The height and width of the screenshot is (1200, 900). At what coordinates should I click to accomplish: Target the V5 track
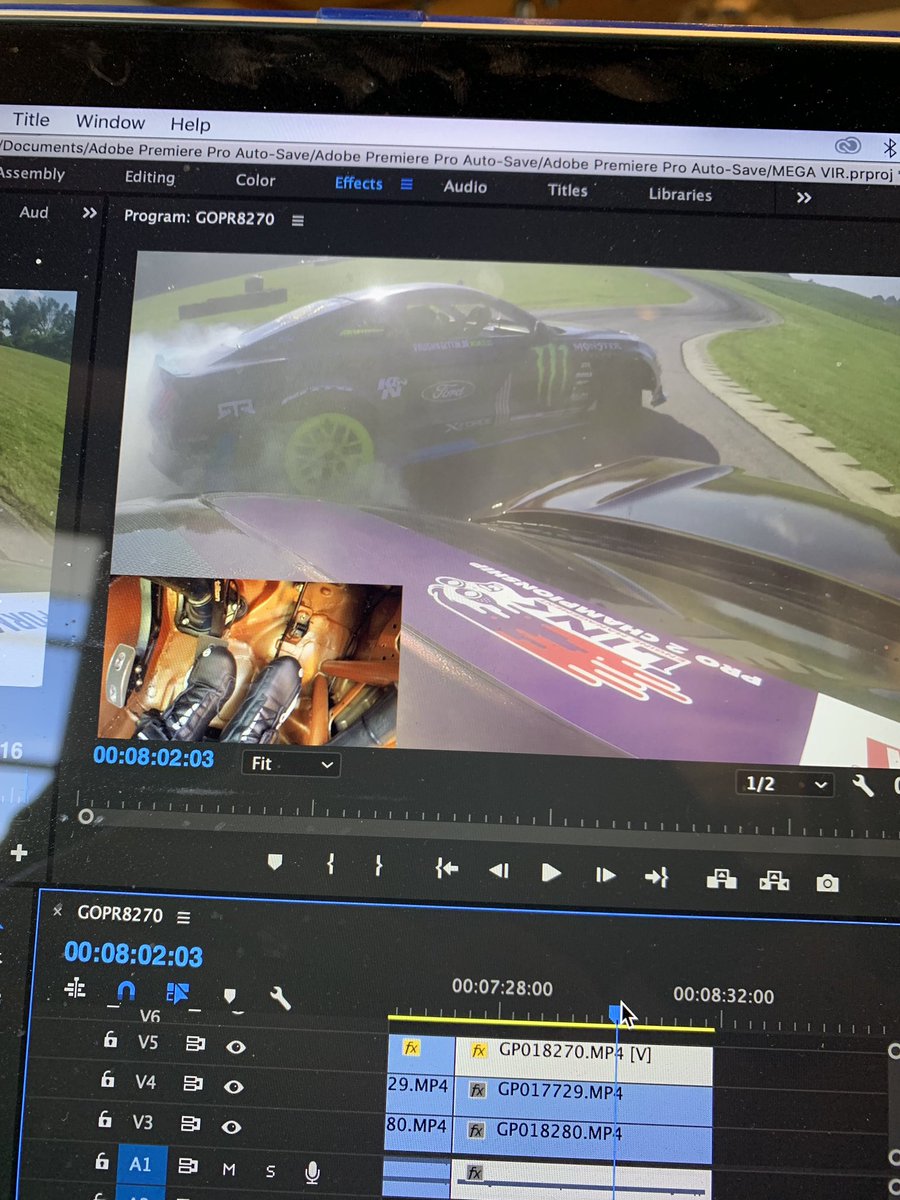148,1042
